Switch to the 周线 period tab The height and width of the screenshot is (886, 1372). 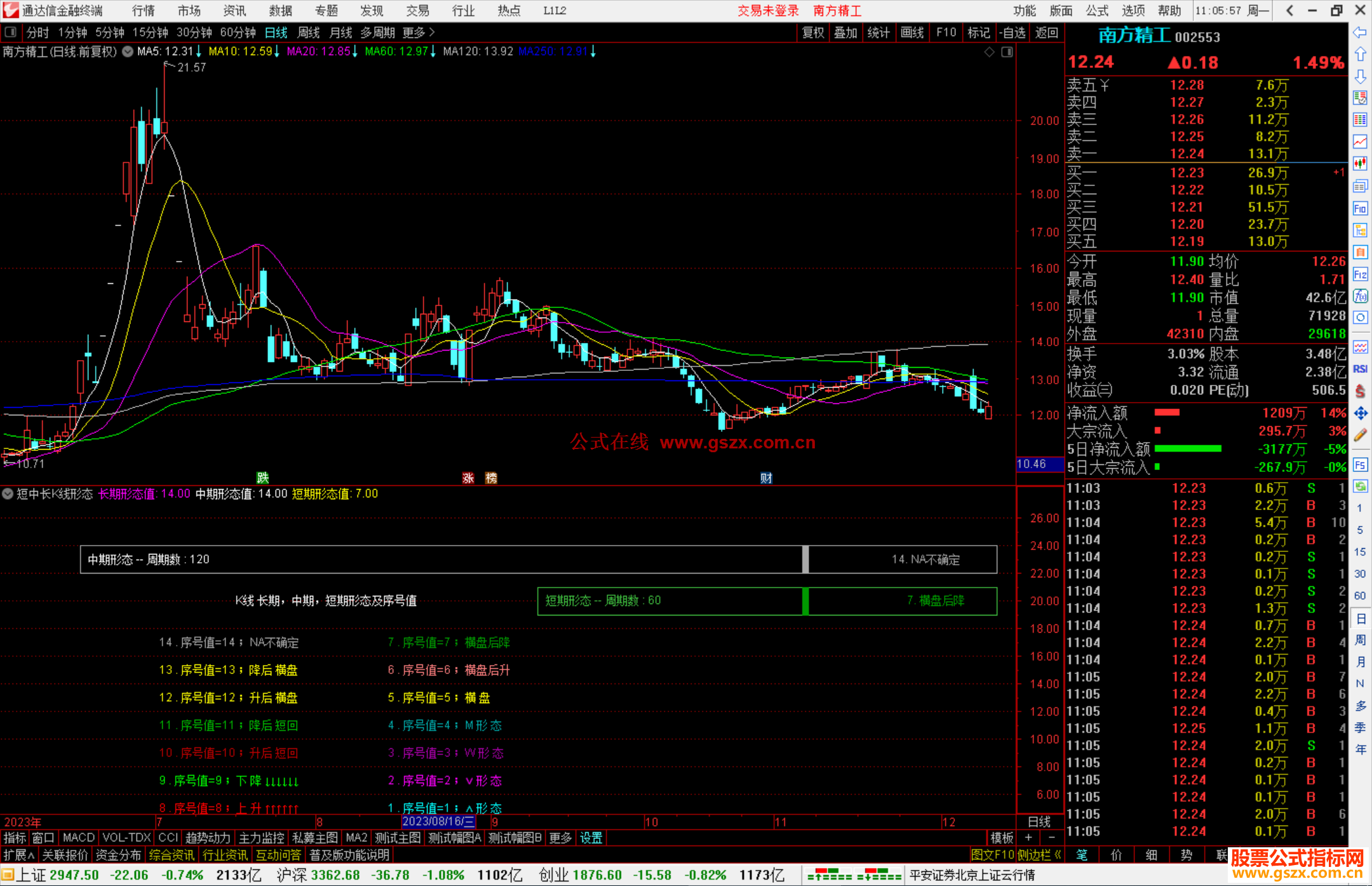(309, 32)
